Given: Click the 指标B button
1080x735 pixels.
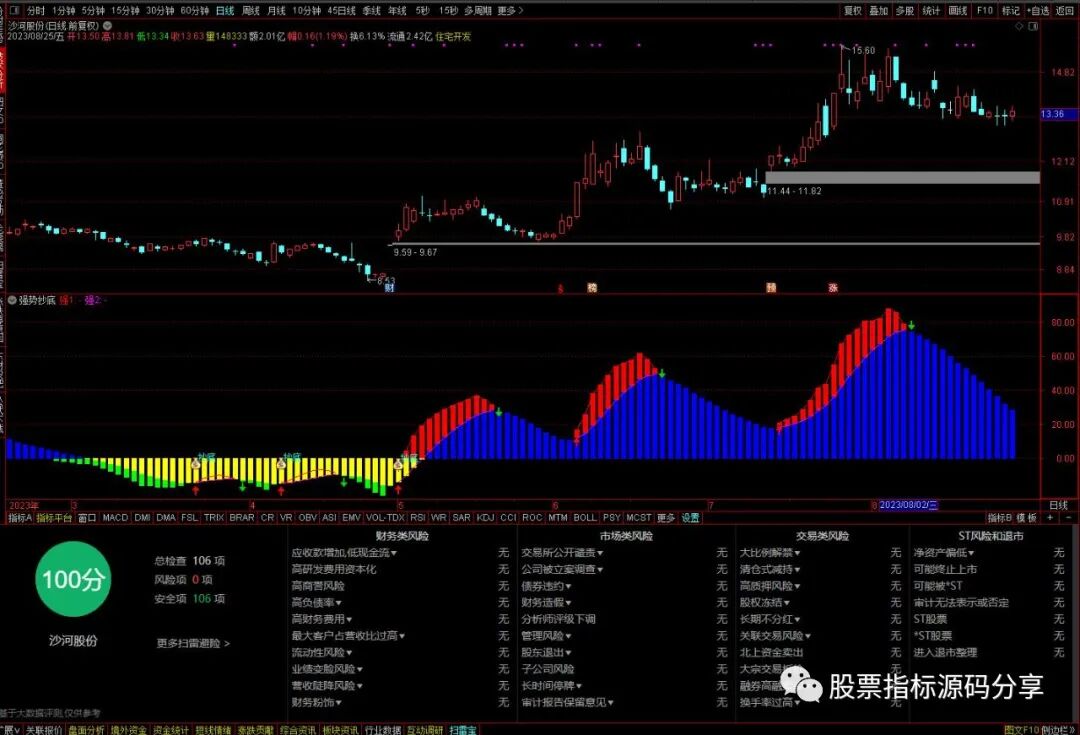Looking at the screenshot, I should coord(999,517).
